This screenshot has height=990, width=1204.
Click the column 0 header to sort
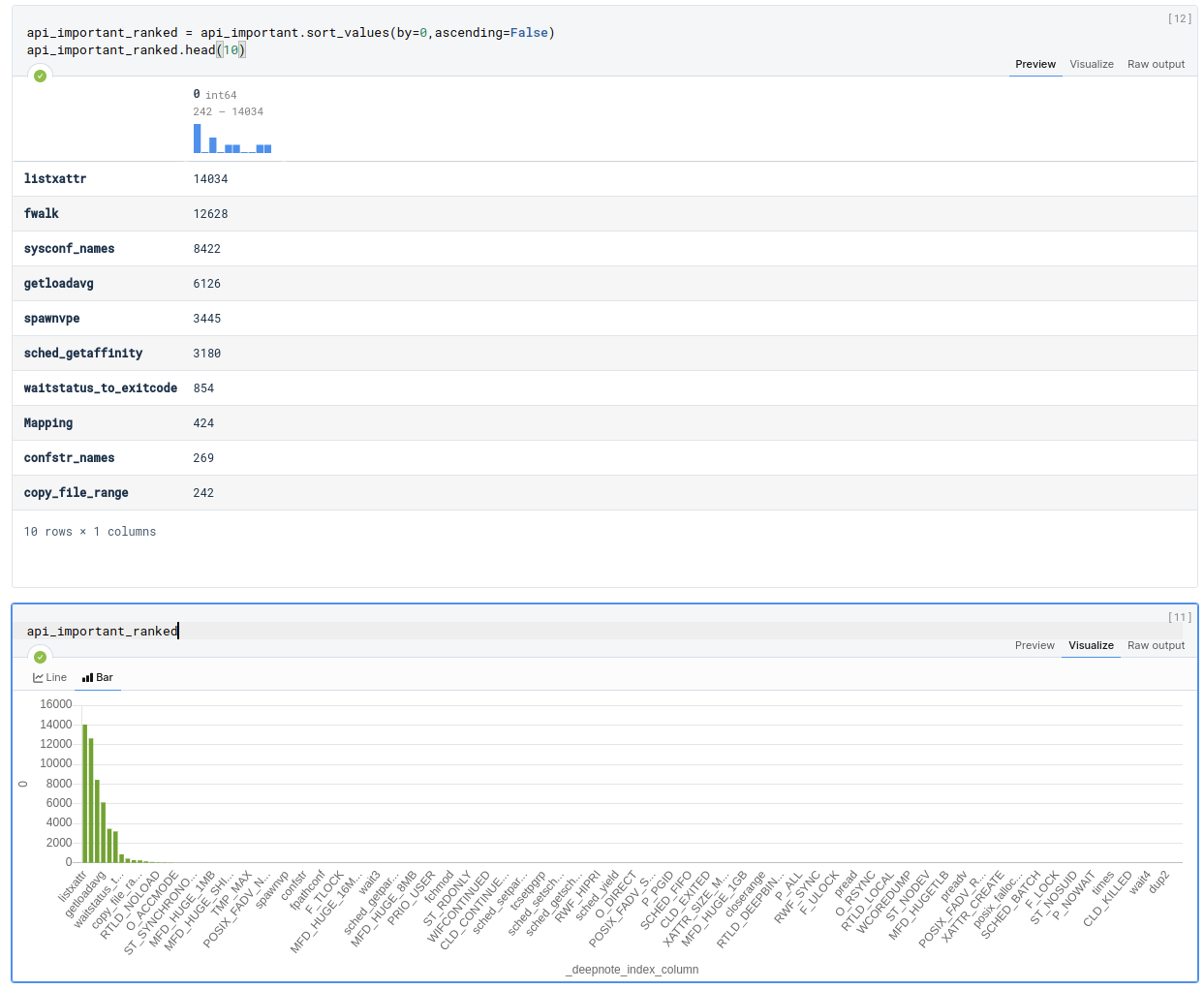197,94
